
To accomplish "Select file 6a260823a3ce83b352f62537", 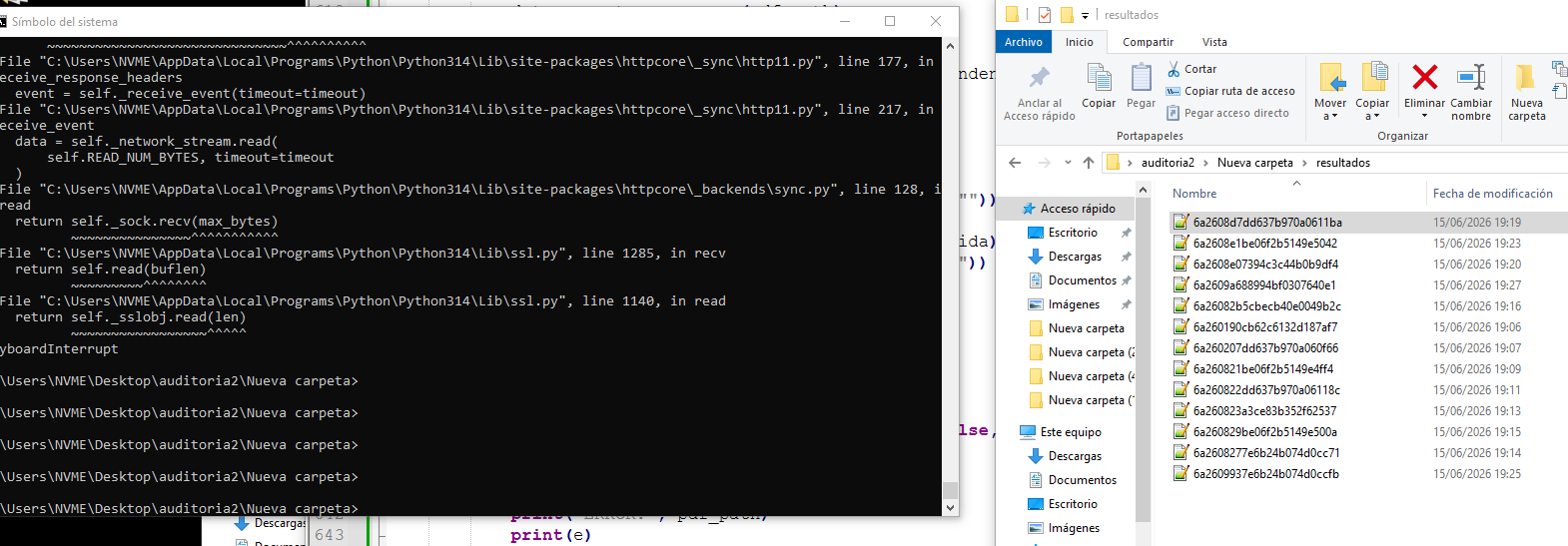I will click(x=1264, y=411).
